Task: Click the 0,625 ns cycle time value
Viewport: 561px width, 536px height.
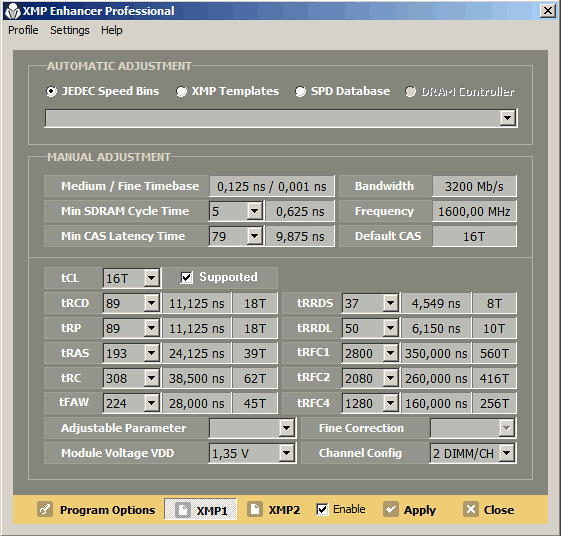Action: [300, 211]
